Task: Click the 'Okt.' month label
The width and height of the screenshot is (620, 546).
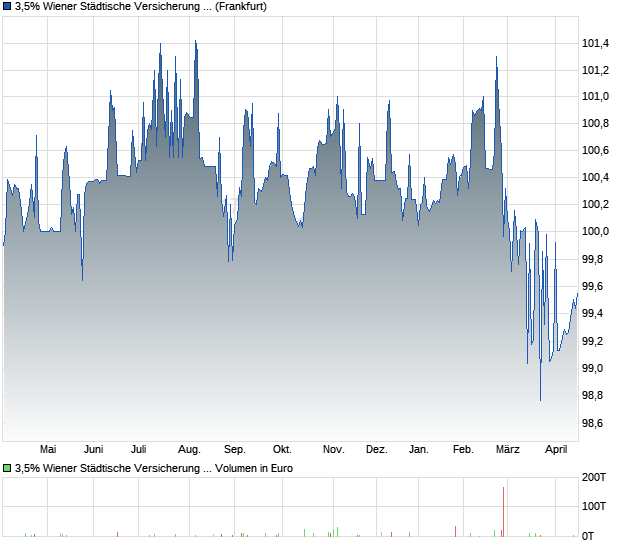Action: [282, 450]
